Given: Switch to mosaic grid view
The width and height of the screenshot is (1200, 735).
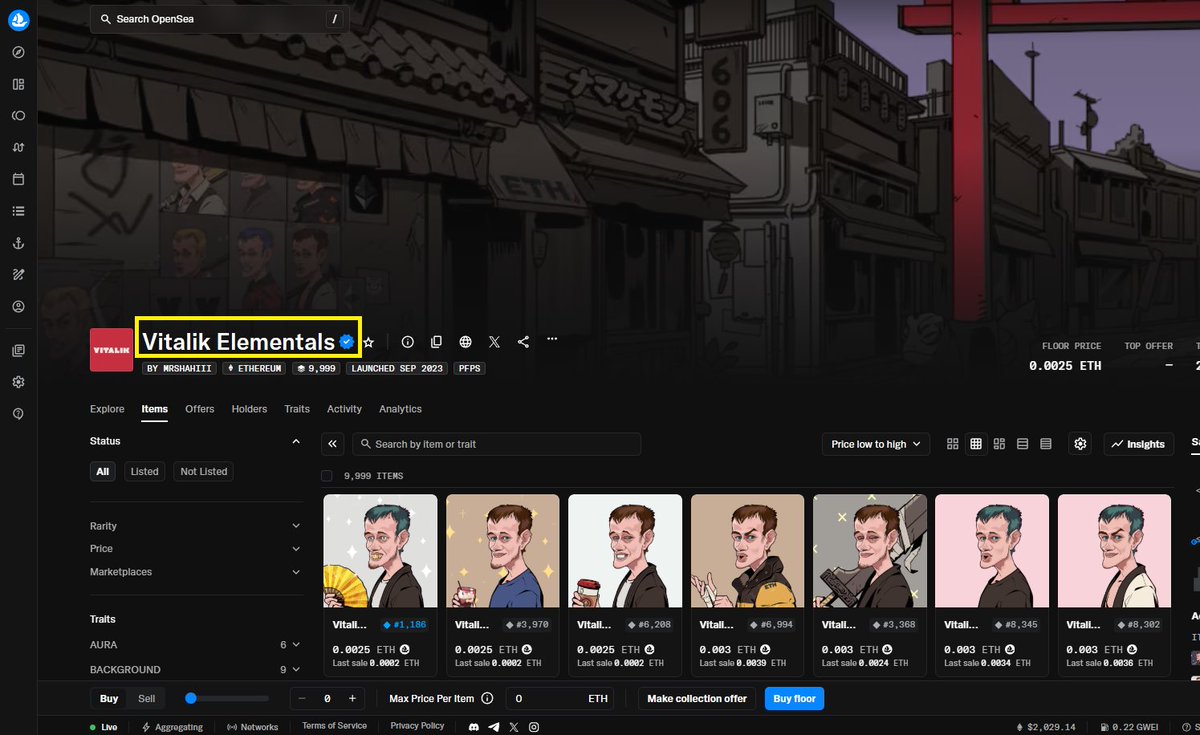Looking at the screenshot, I should click(999, 444).
